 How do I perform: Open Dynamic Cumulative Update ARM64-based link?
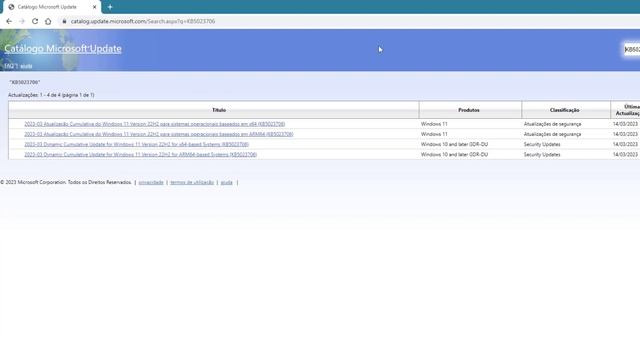(140, 155)
